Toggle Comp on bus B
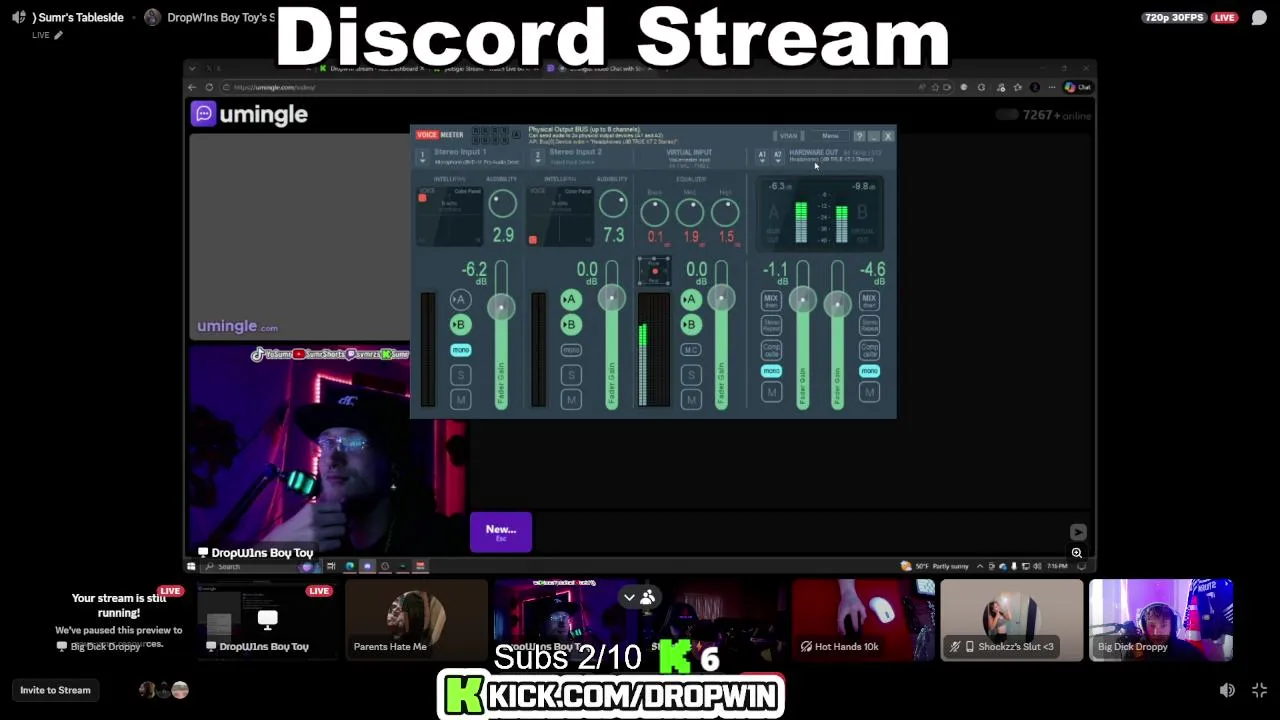 click(869, 350)
